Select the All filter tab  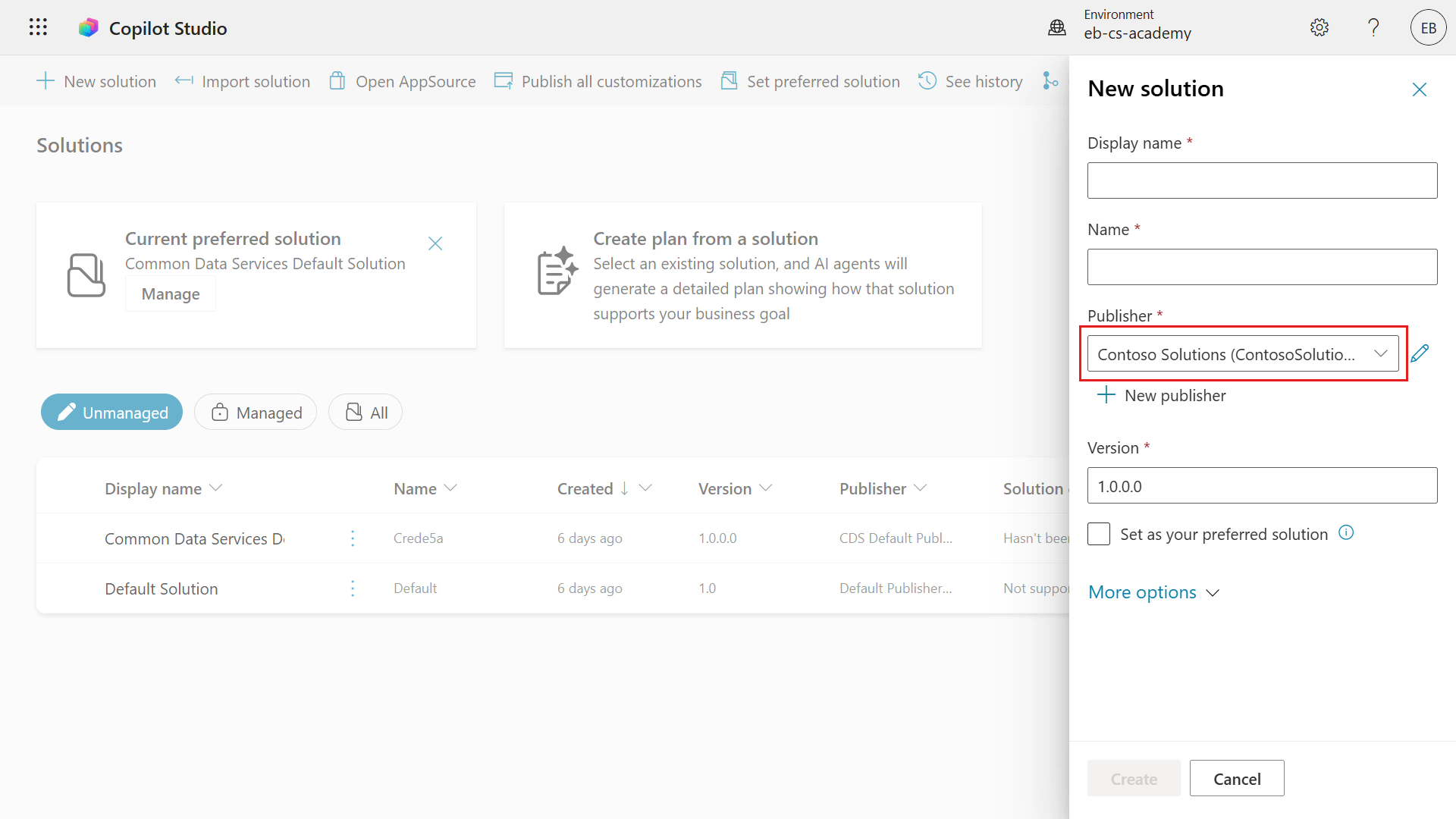(366, 412)
